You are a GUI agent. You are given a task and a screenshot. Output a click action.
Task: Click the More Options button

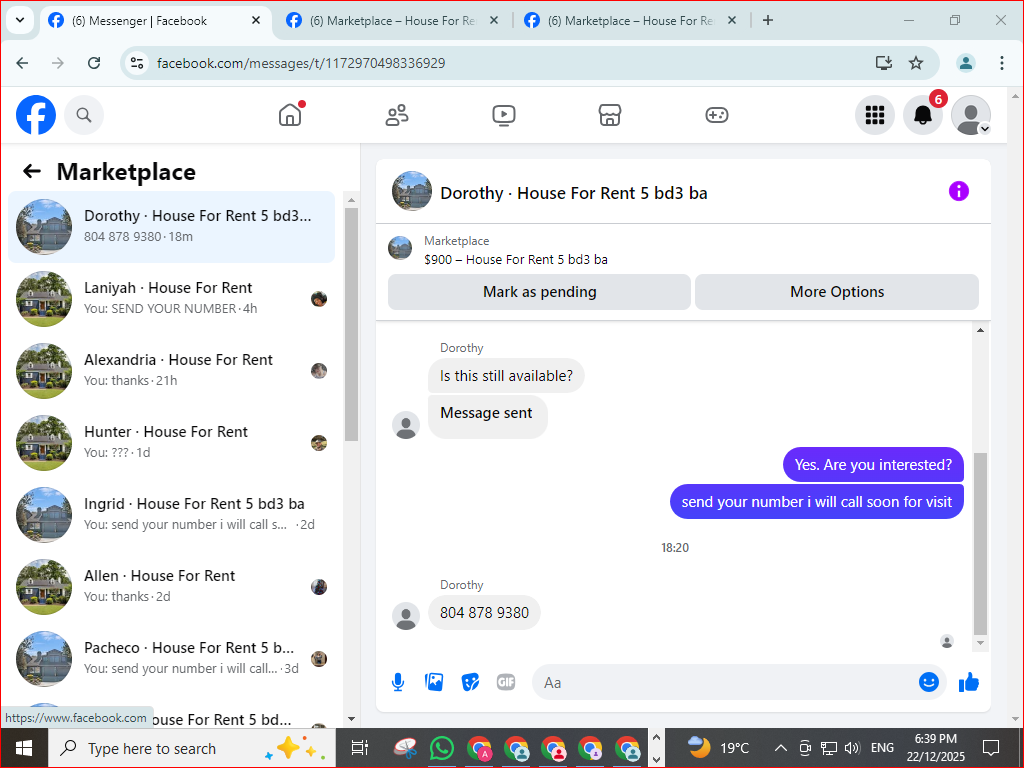pyautogui.click(x=837, y=292)
